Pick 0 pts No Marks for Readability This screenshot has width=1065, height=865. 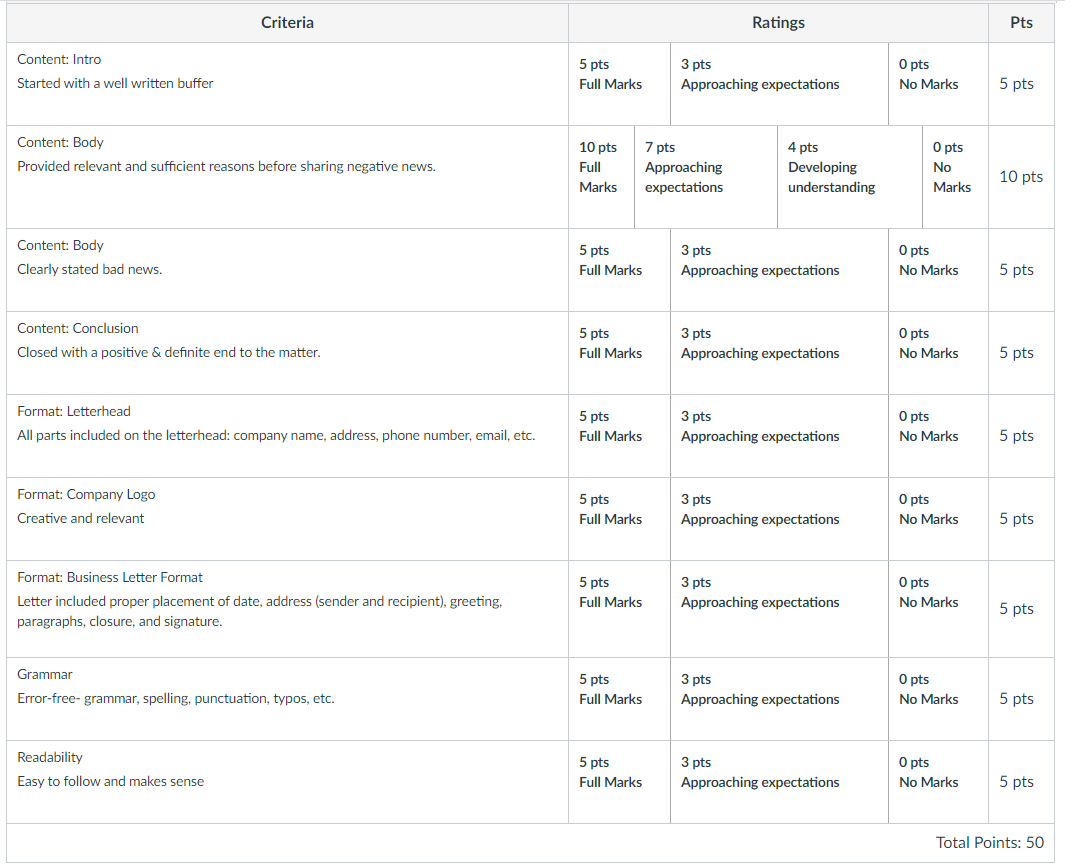[938, 781]
